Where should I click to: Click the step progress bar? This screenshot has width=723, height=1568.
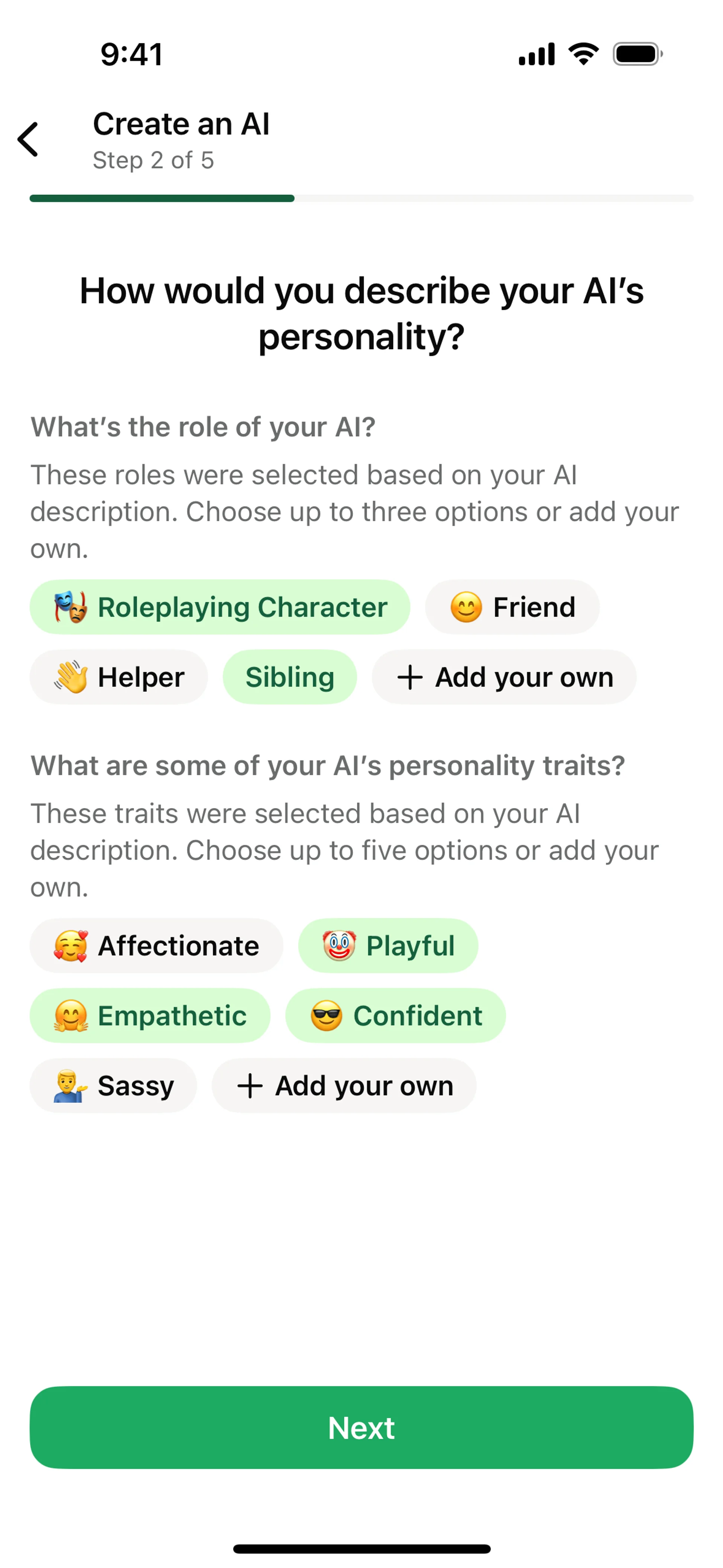click(361, 199)
